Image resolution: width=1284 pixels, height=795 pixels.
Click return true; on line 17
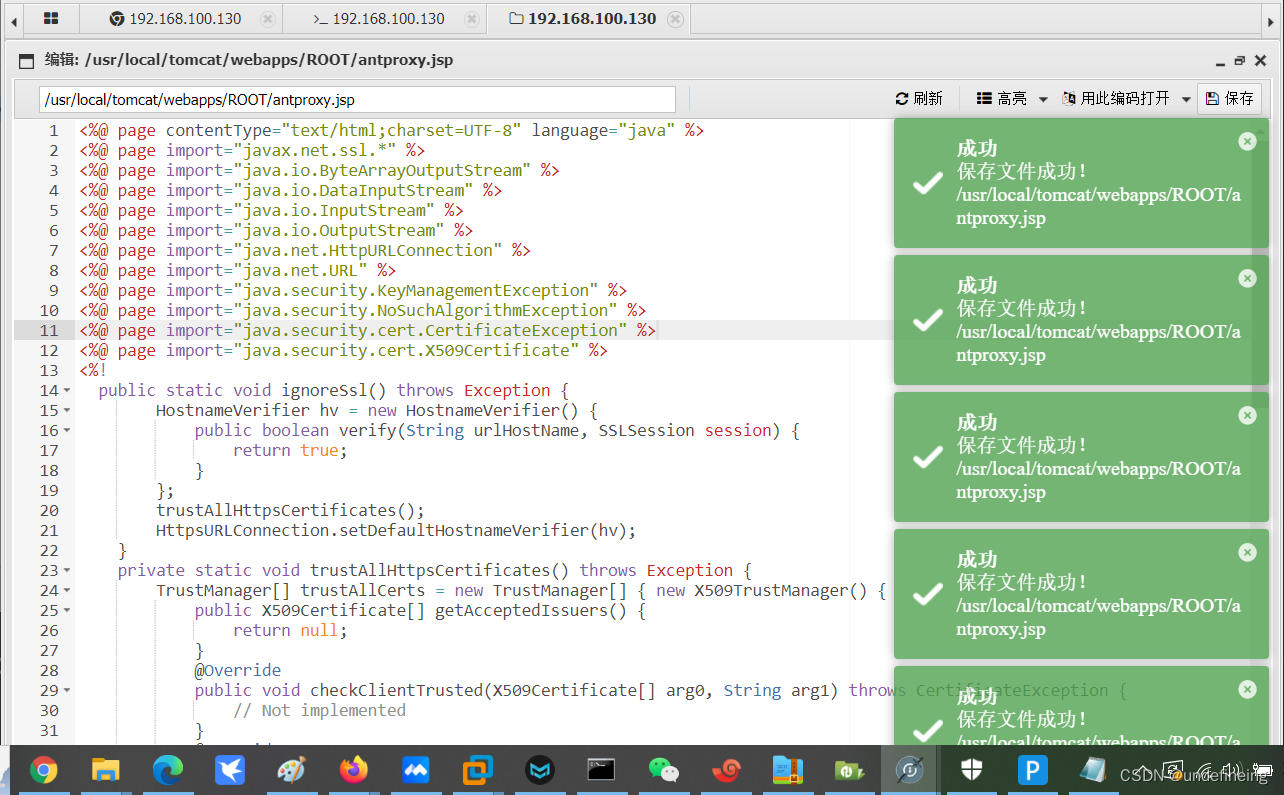coord(290,450)
